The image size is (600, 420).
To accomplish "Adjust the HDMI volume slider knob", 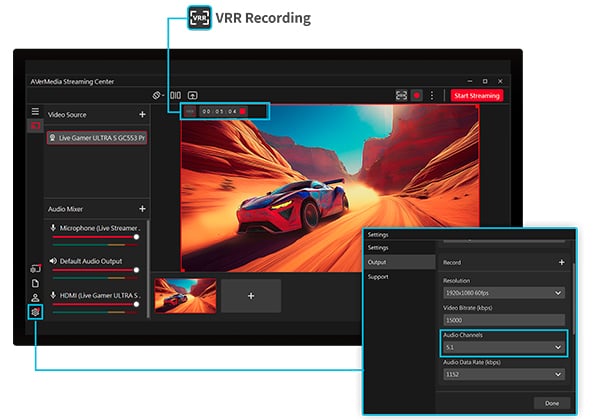I will (136, 304).
